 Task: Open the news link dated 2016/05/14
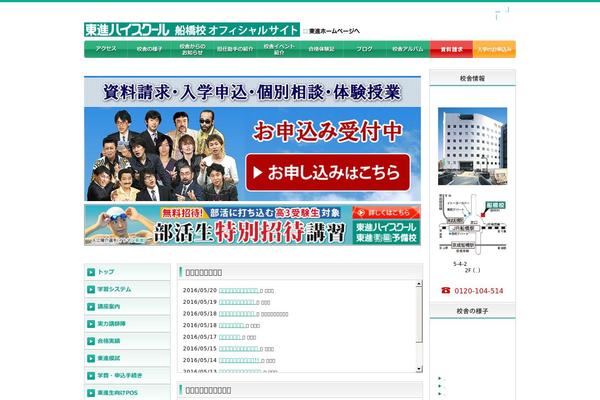240,360
